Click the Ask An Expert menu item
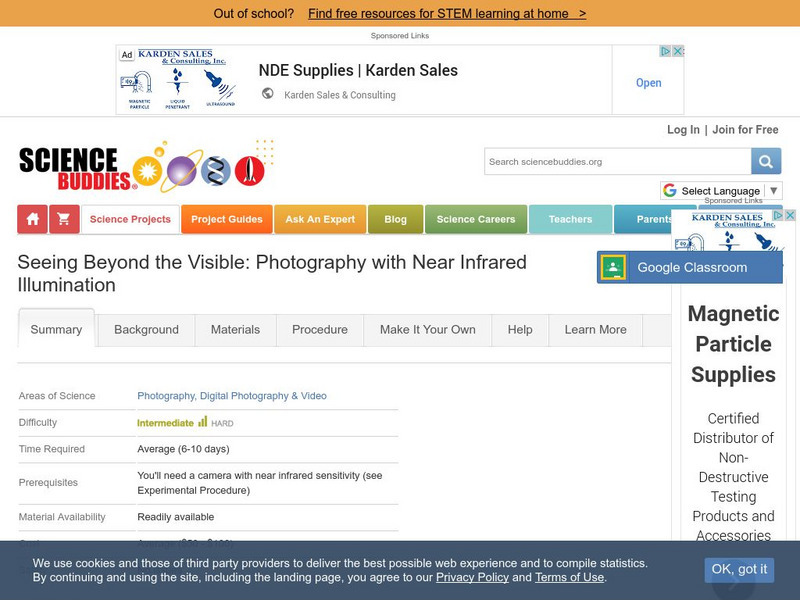The height and width of the screenshot is (600, 800). coord(320,219)
